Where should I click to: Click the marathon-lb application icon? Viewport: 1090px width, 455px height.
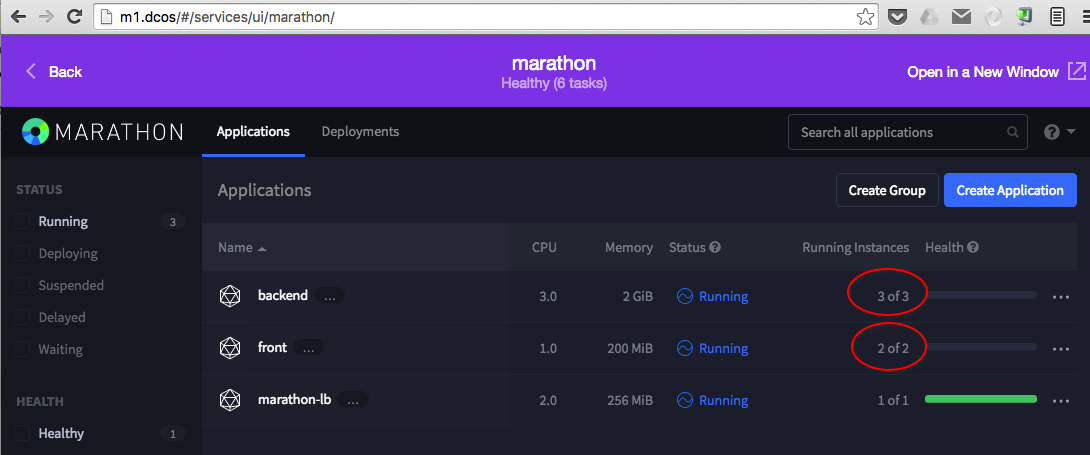click(x=229, y=400)
